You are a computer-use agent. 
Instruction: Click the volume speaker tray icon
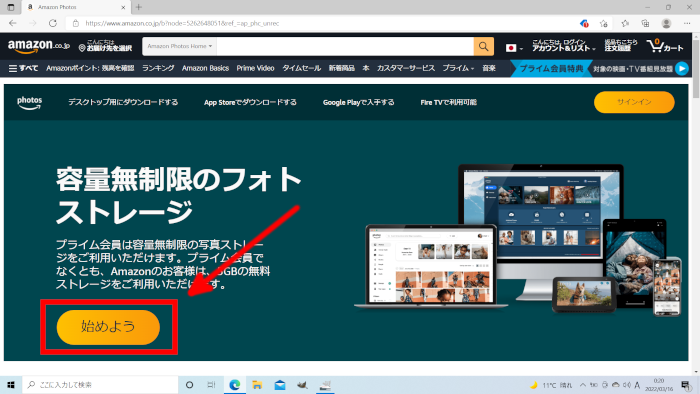click(x=627, y=385)
